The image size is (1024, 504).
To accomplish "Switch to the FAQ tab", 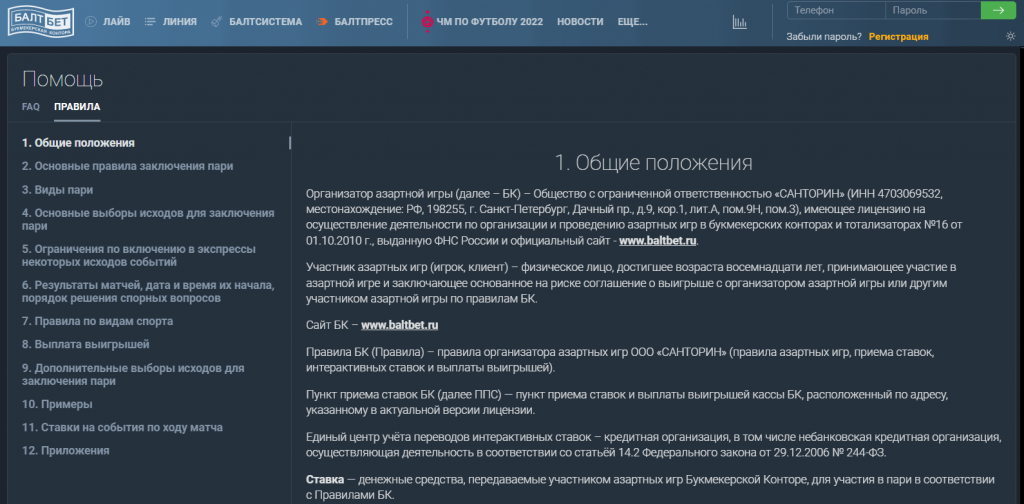I will pyautogui.click(x=31, y=106).
